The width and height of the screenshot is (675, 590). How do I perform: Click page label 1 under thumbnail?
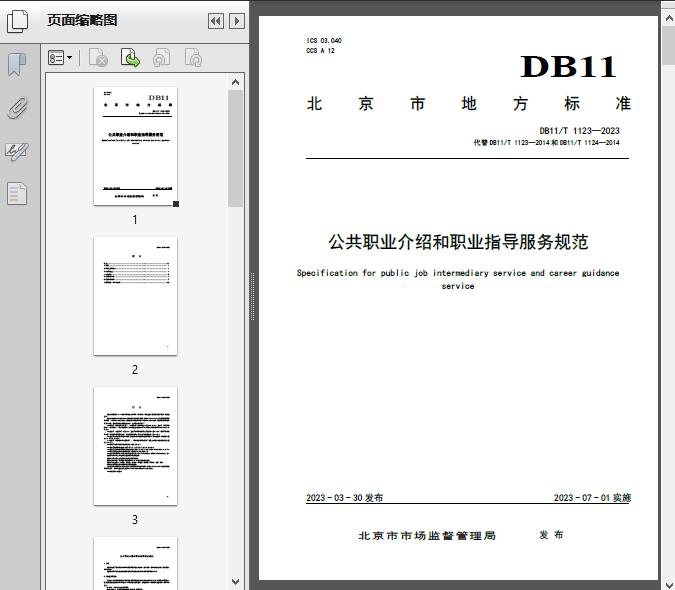point(135,219)
